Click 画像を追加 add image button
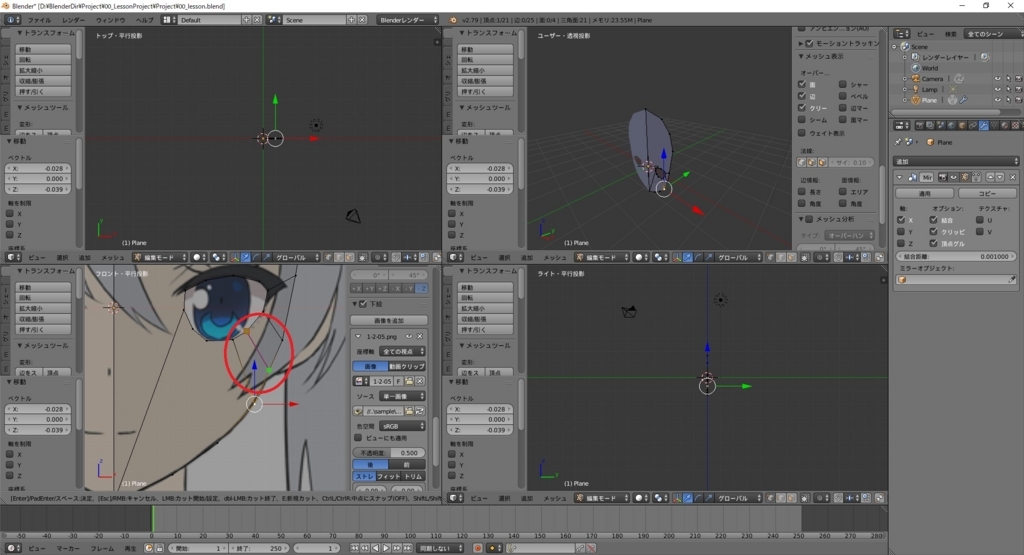Screen dimensions: 1024x555 coord(389,321)
